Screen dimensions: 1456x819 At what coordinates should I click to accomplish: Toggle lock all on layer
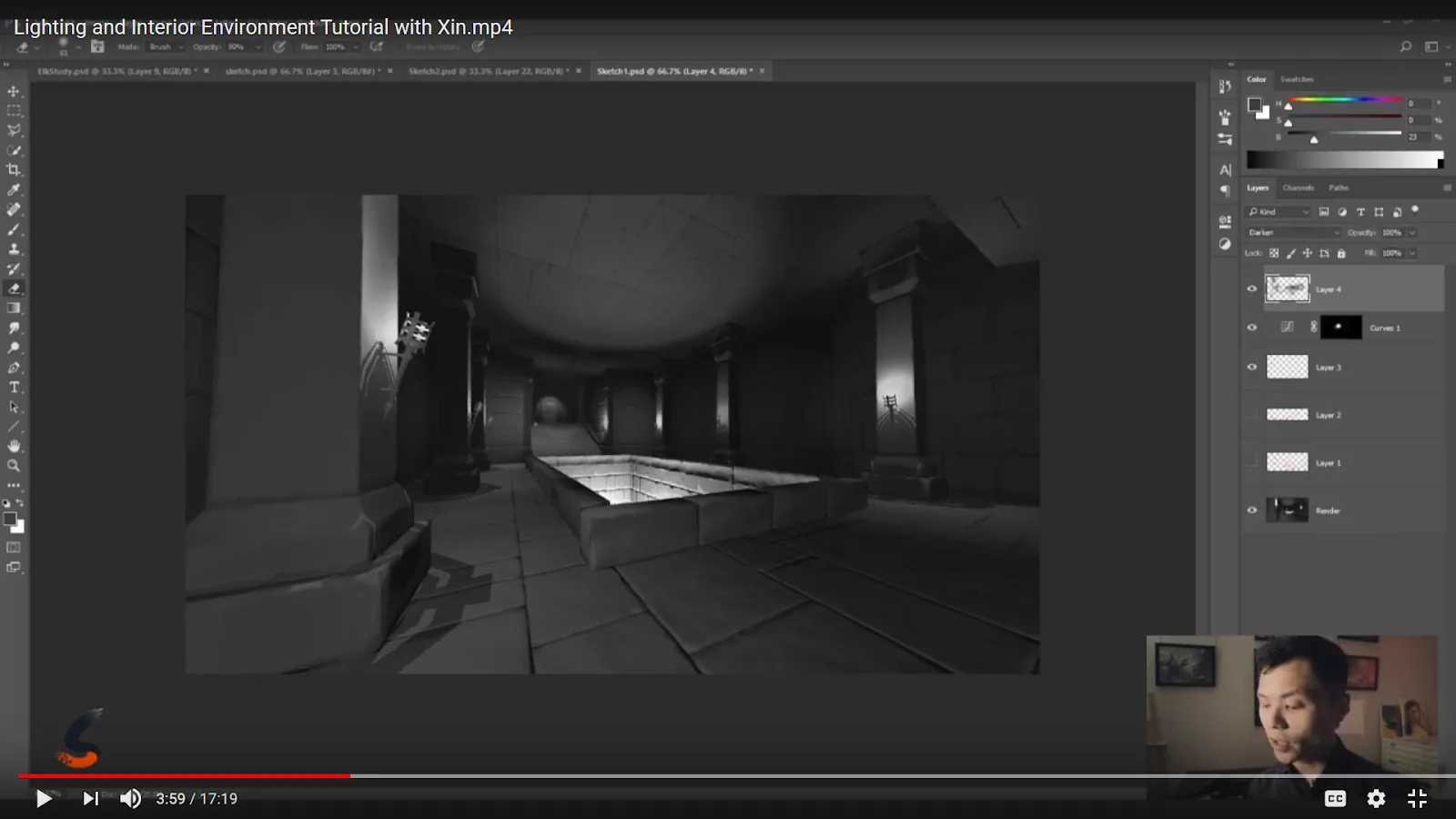tap(1340, 253)
